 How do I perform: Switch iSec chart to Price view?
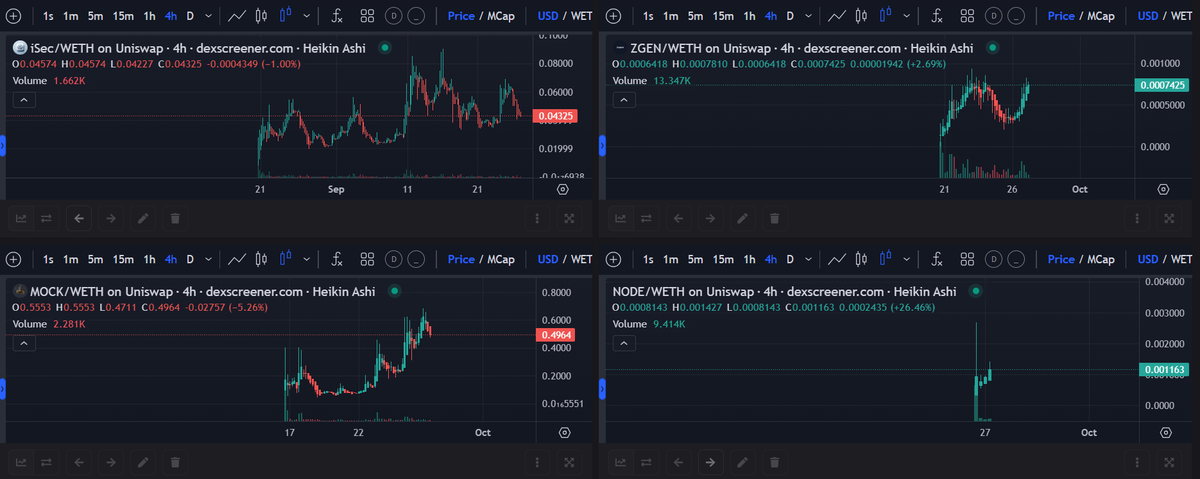pos(461,16)
